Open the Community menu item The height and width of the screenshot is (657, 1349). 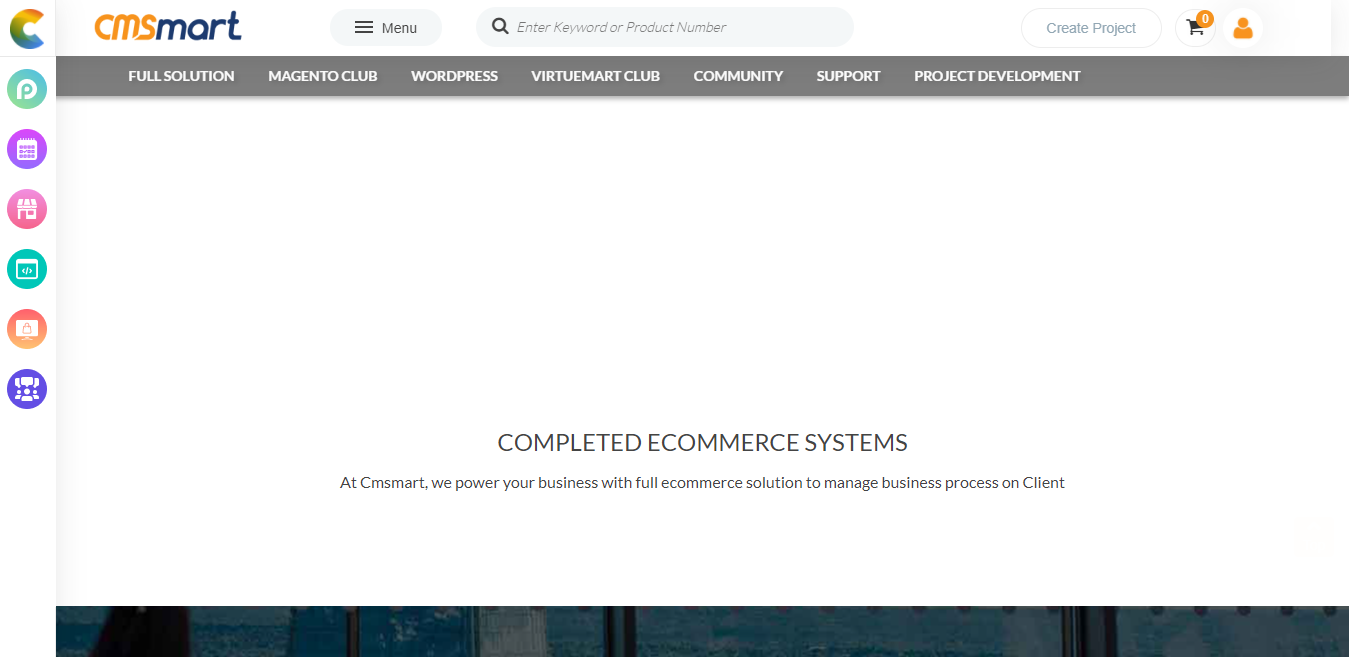tap(738, 76)
